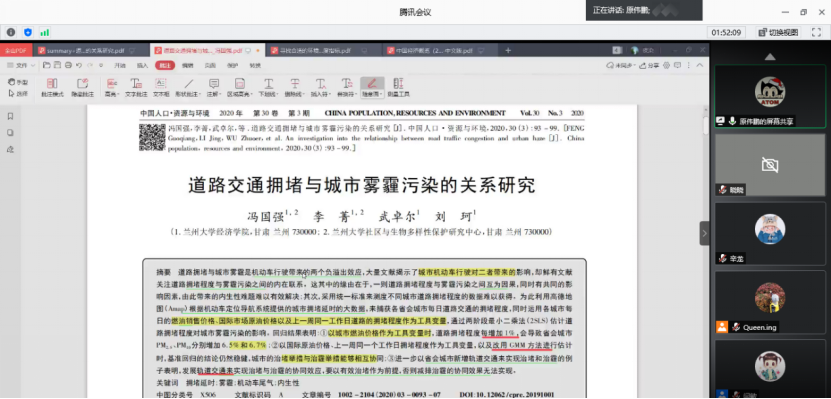831x399 pixels.
Task: Open the feedback message icon
Action: [677, 65]
